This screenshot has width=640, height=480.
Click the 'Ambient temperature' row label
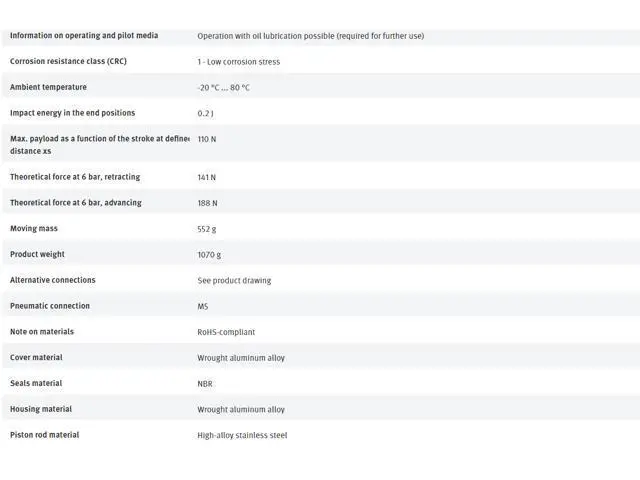tap(48, 87)
